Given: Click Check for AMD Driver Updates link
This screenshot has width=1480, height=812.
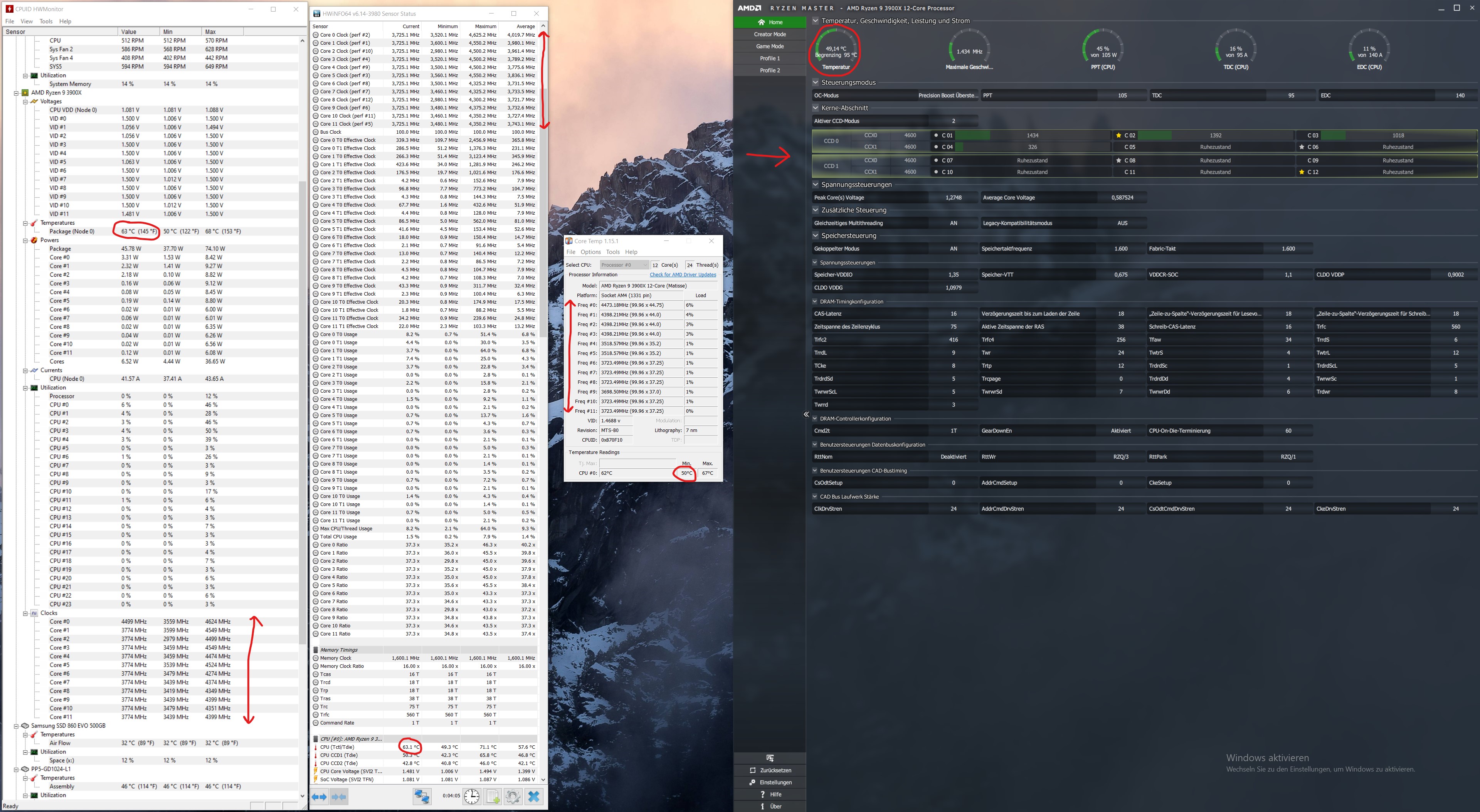Looking at the screenshot, I should pyautogui.click(x=683, y=275).
